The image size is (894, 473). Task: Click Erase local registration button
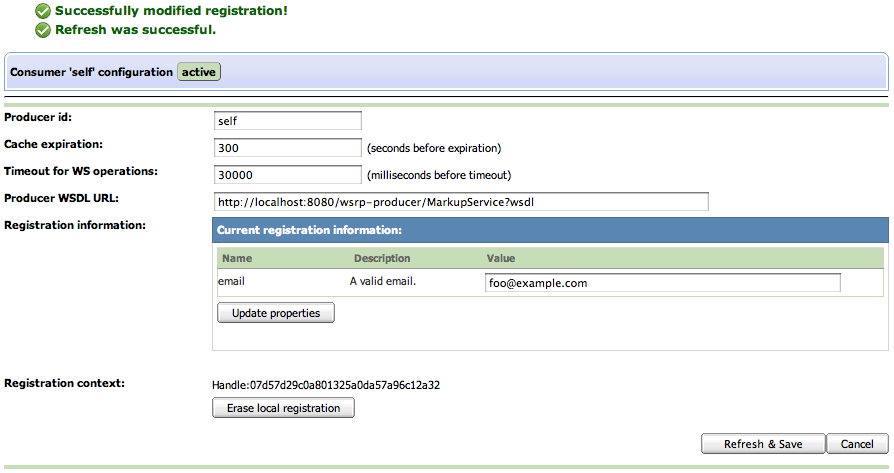click(283, 408)
